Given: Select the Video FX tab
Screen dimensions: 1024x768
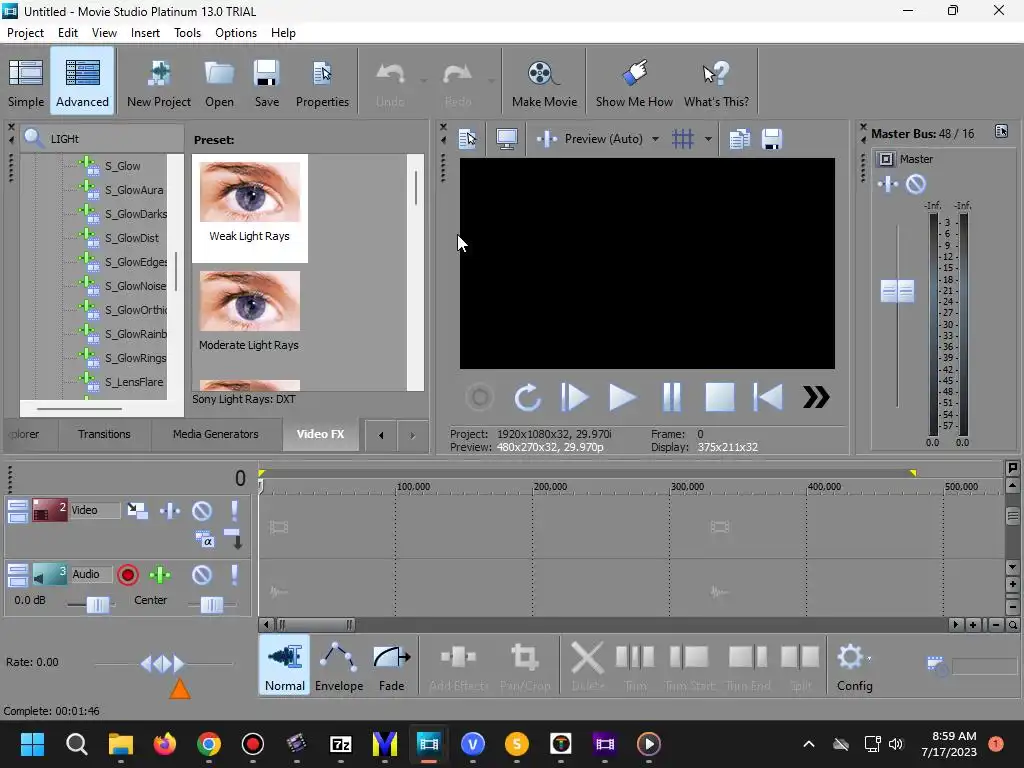Looking at the screenshot, I should (320, 434).
